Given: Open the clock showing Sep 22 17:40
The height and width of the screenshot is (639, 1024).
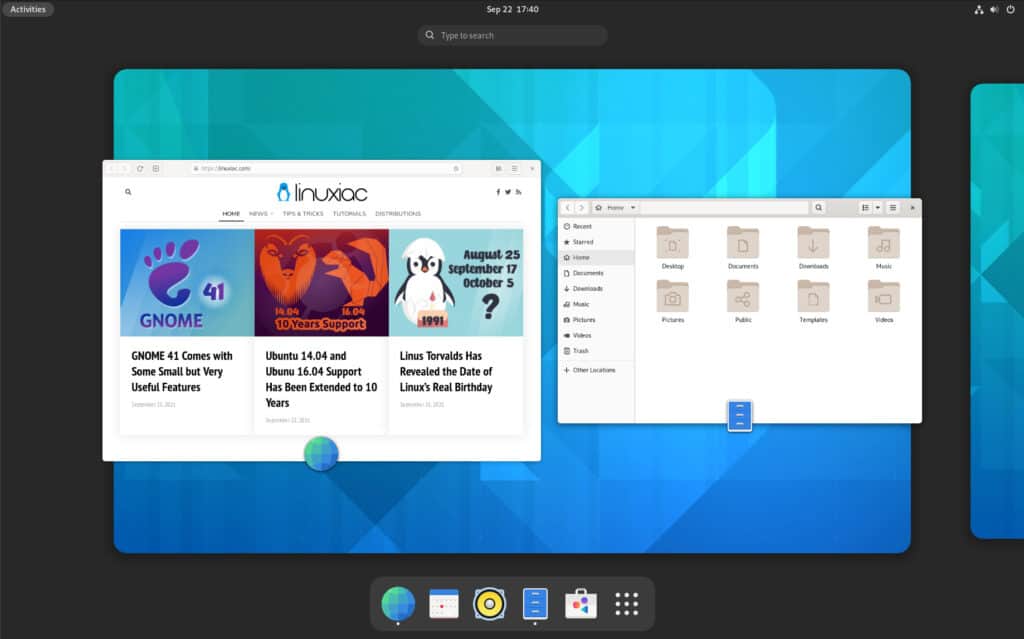Looking at the screenshot, I should click(513, 9).
